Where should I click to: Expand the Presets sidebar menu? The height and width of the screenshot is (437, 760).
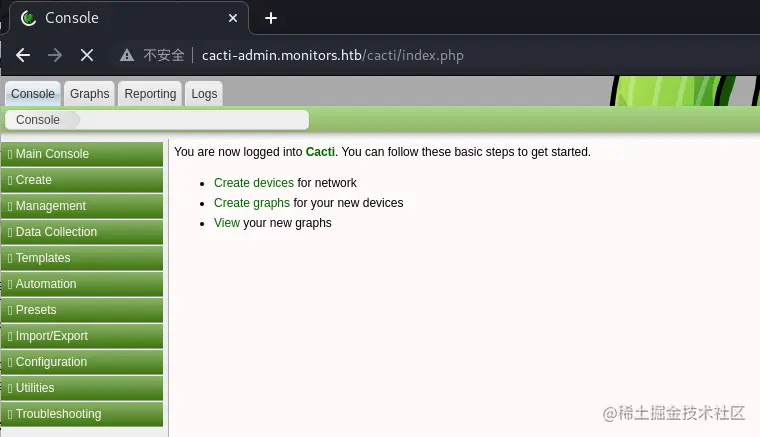point(82,310)
